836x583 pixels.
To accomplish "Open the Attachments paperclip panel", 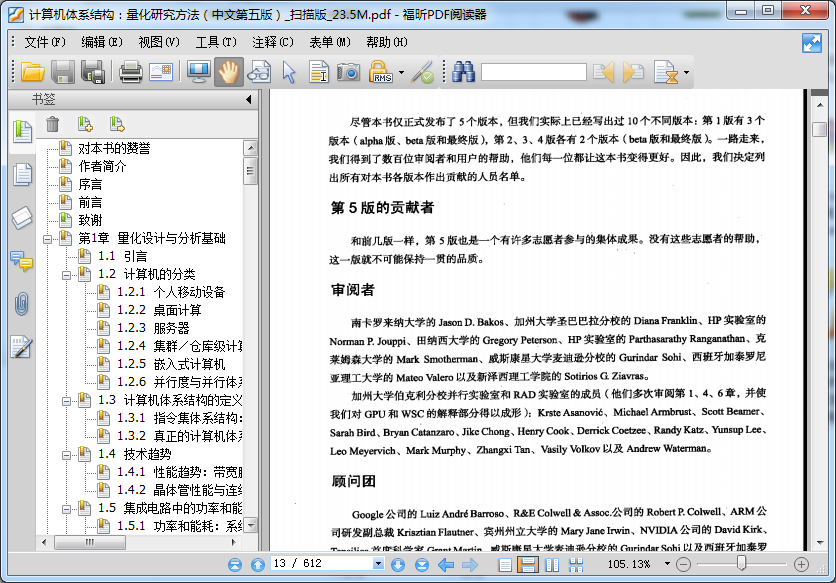I will [21, 304].
